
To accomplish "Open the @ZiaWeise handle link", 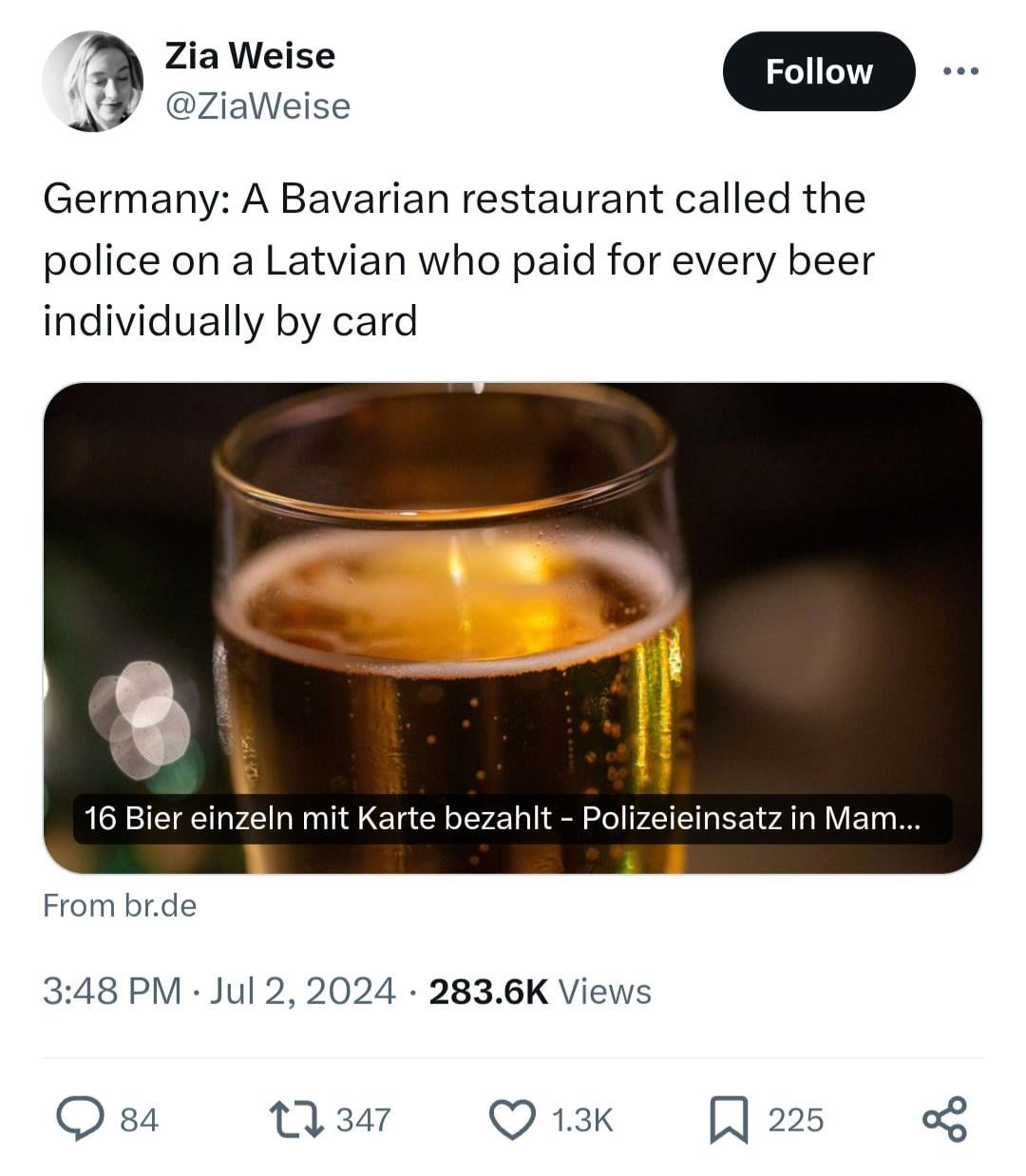I will coord(257,106).
